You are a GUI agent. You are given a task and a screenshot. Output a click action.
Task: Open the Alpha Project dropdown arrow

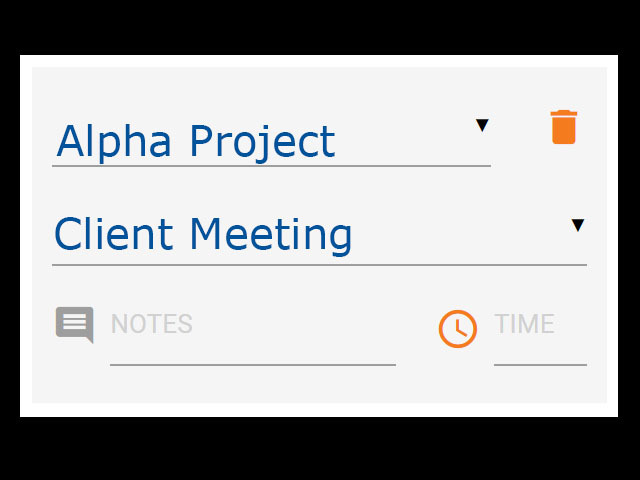482,125
